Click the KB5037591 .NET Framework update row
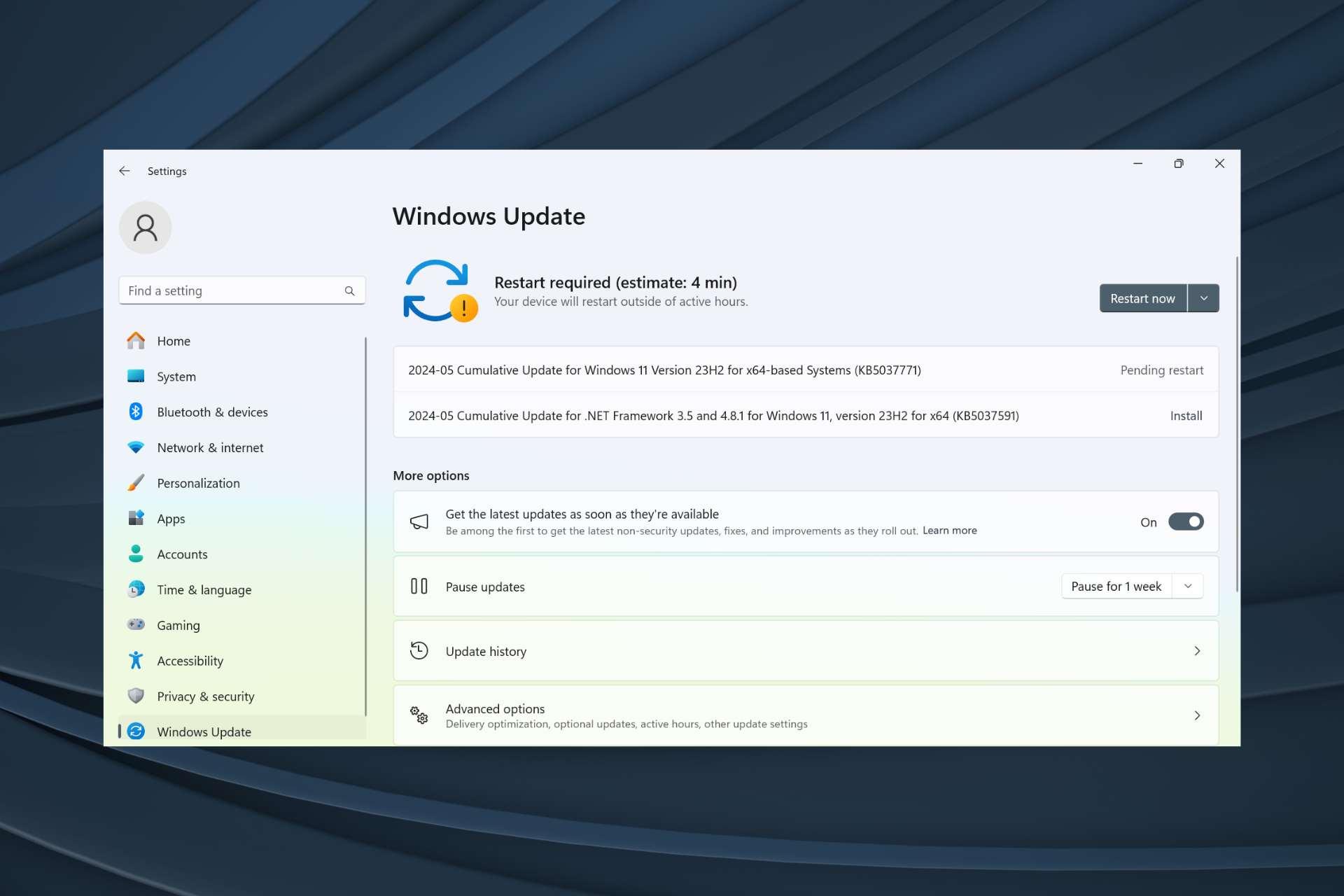 click(x=806, y=415)
